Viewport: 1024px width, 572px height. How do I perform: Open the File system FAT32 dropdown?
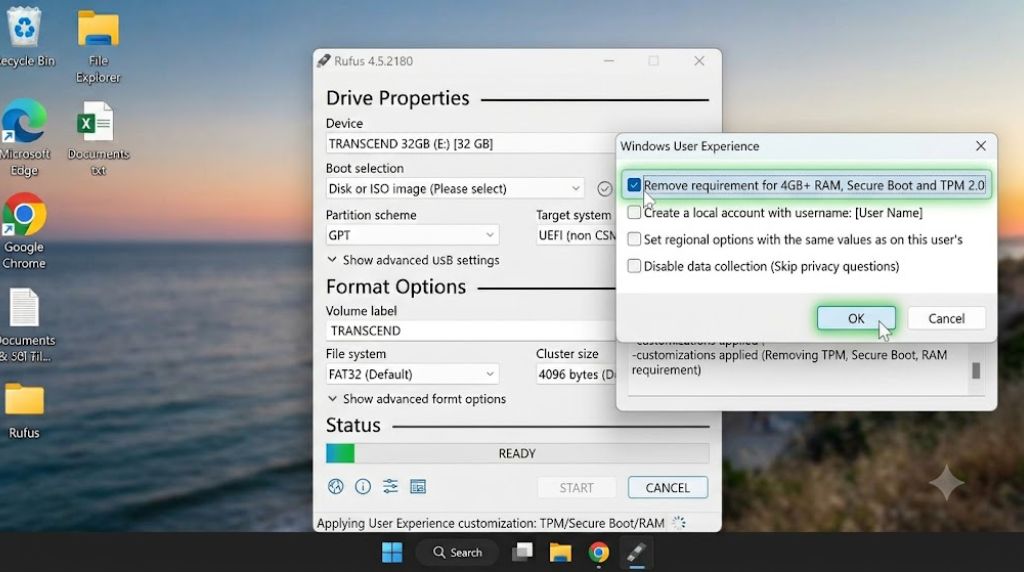click(x=412, y=374)
